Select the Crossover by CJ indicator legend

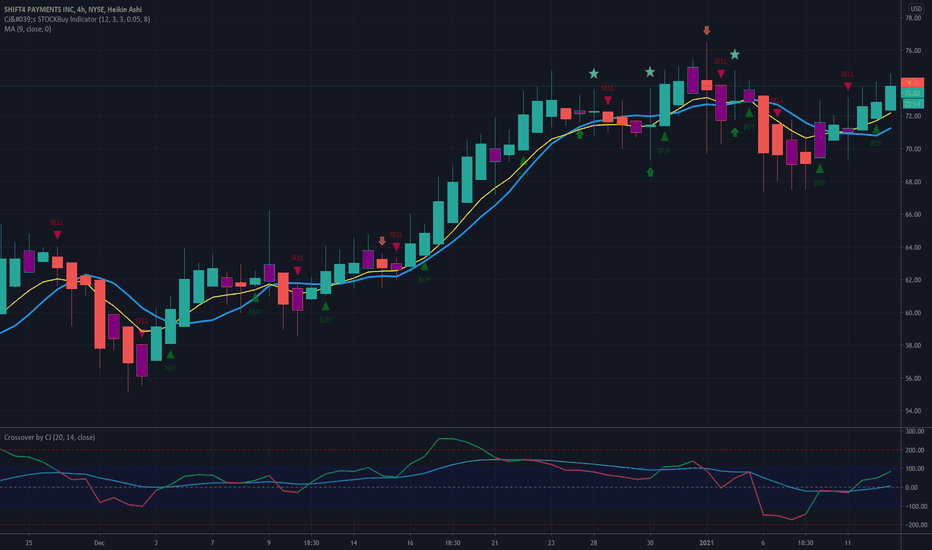pos(49,437)
